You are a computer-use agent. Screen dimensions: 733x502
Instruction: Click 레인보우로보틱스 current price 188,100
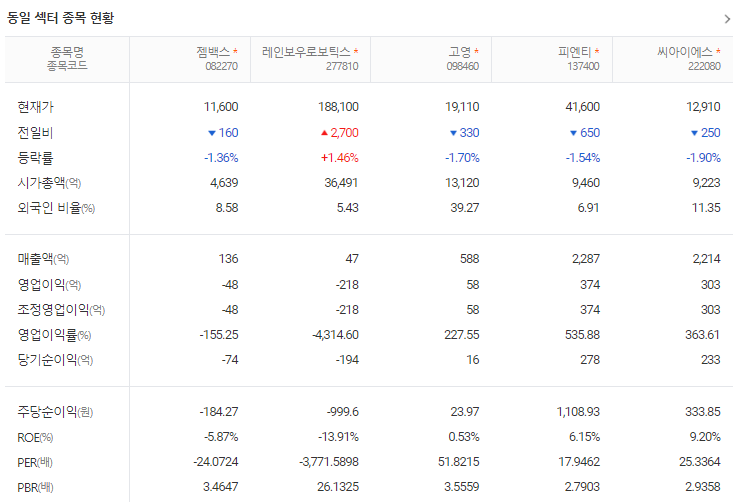[338, 107]
